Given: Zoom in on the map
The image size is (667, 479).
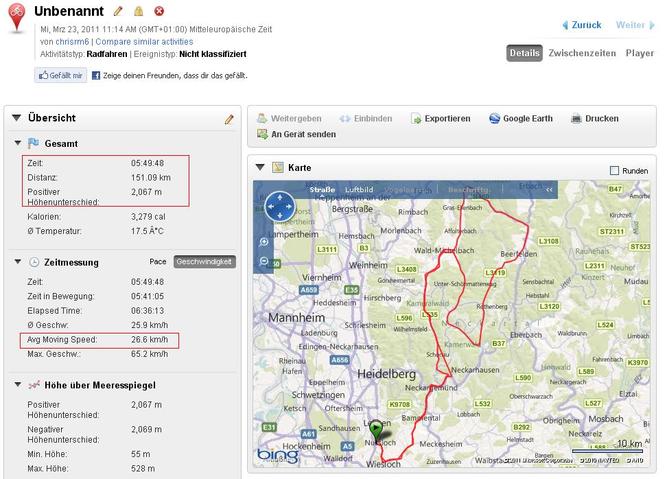Looking at the screenshot, I should point(263,243).
